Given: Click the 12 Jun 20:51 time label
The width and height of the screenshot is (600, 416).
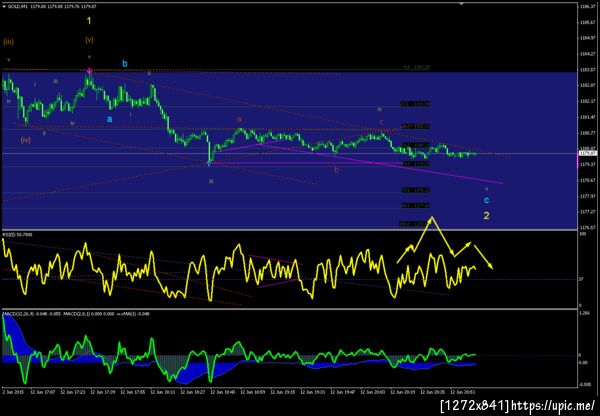Looking at the screenshot, I should point(462,392).
